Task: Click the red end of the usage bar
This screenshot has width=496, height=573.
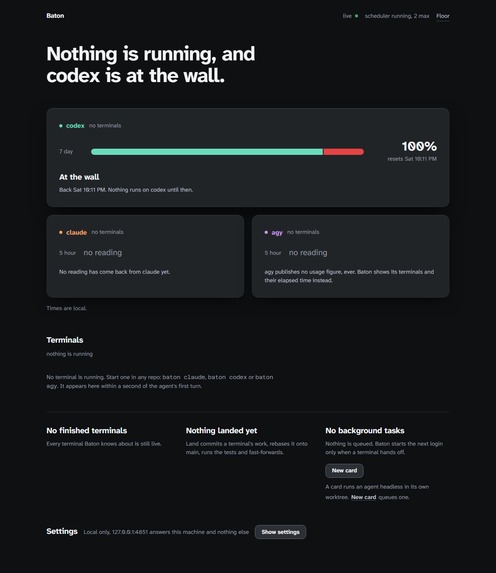Action: click(344, 152)
